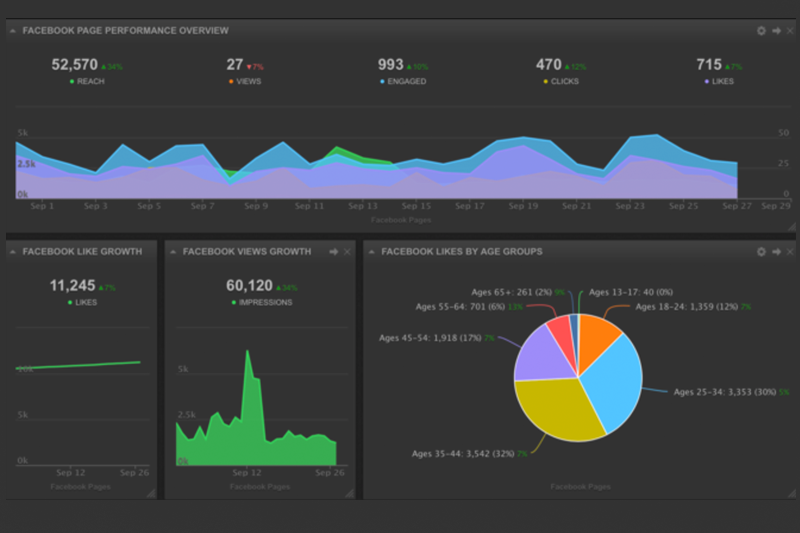The width and height of the screenshot is (800, 533).
Task: Click arrow icon of Views Growth panel
Action: [334, 252]
